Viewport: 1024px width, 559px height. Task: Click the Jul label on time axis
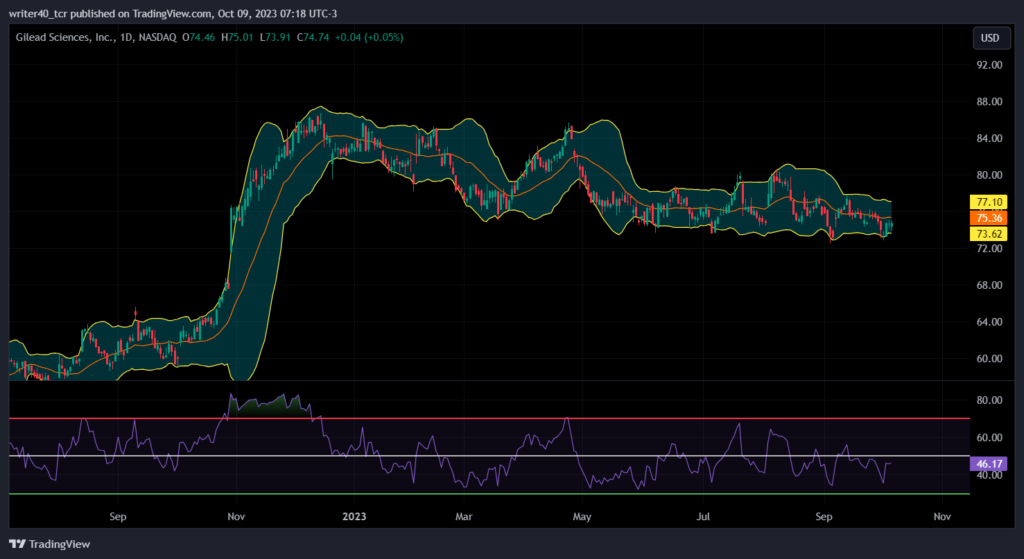coord(703,517)
